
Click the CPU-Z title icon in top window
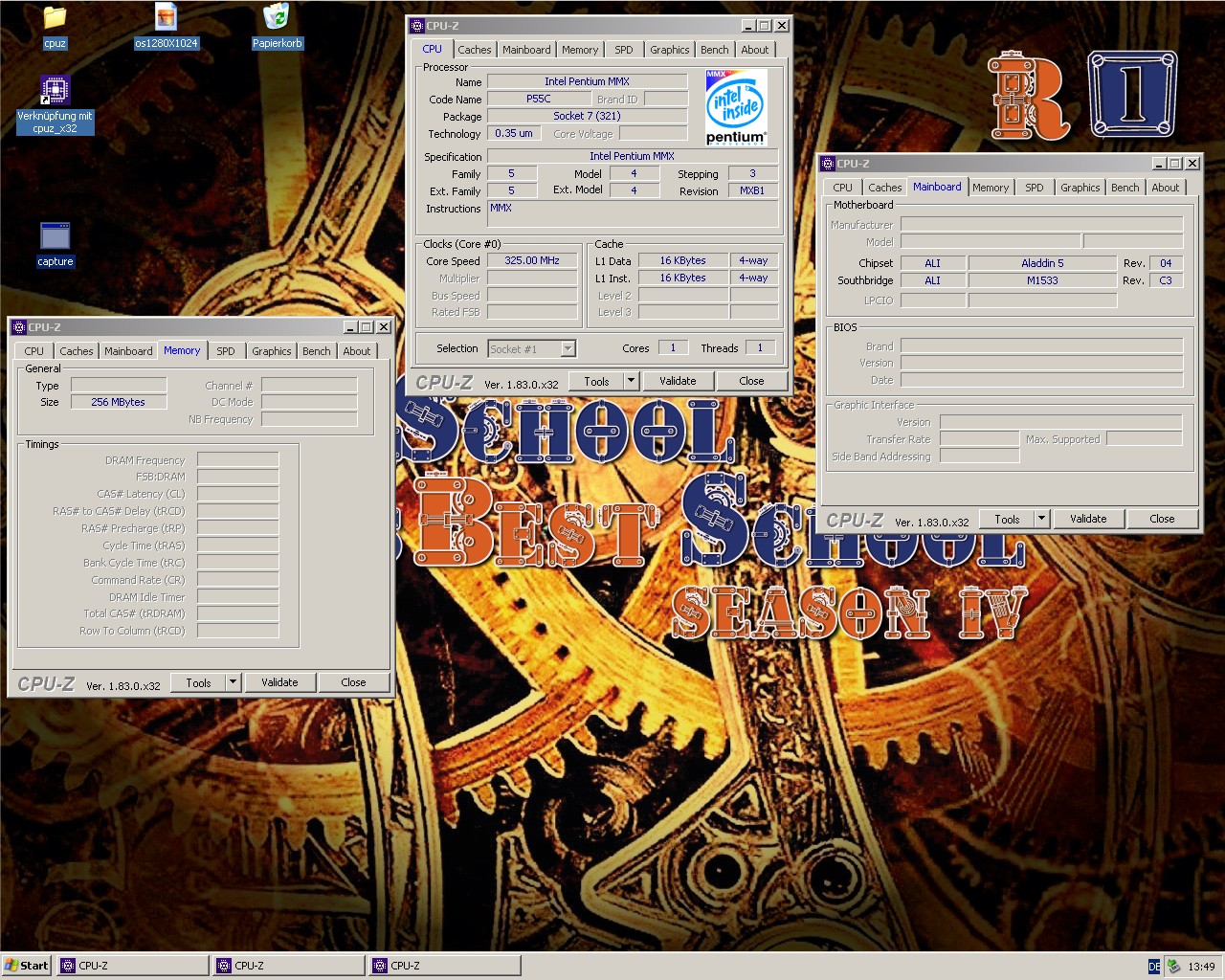pyautogui.click(x=417, y=26)
